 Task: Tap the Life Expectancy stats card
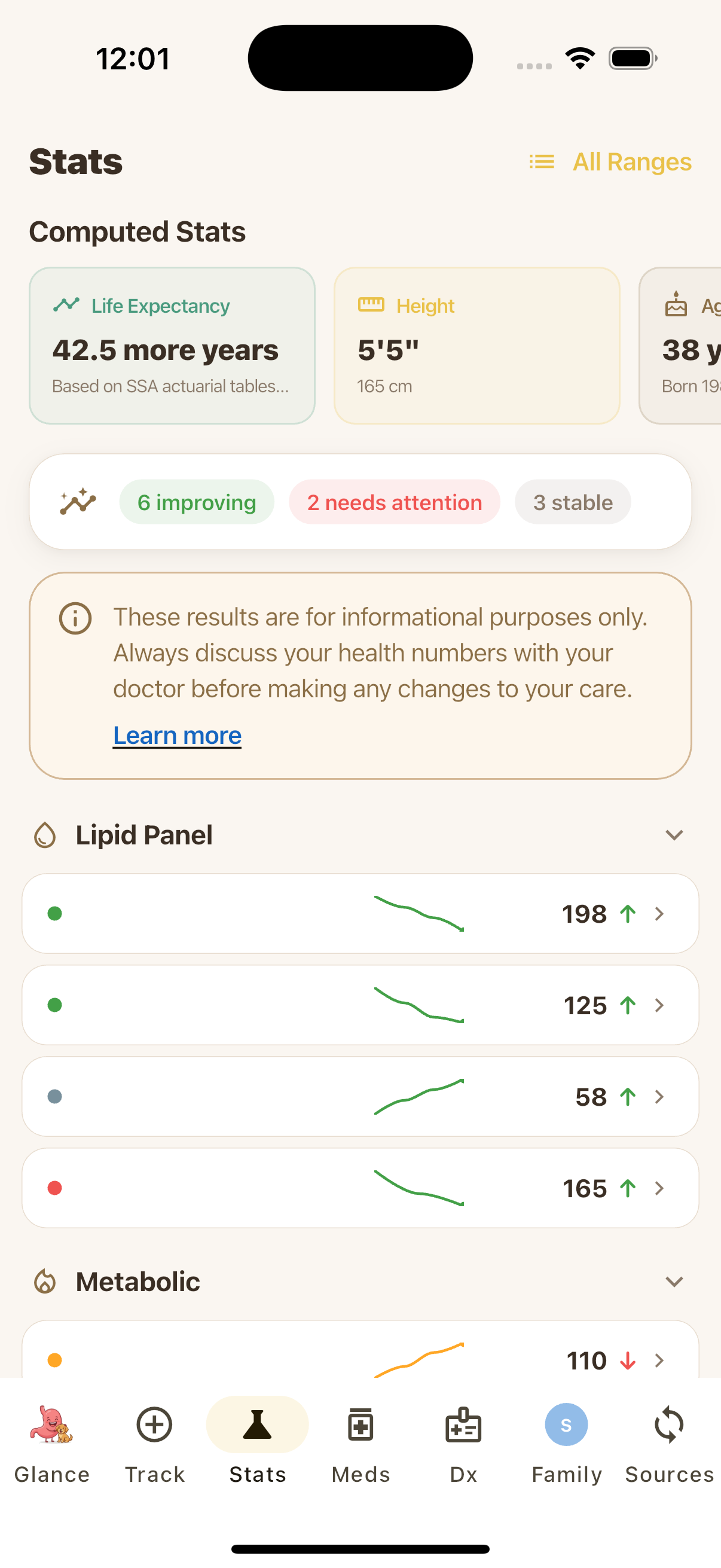pos(172,344)
